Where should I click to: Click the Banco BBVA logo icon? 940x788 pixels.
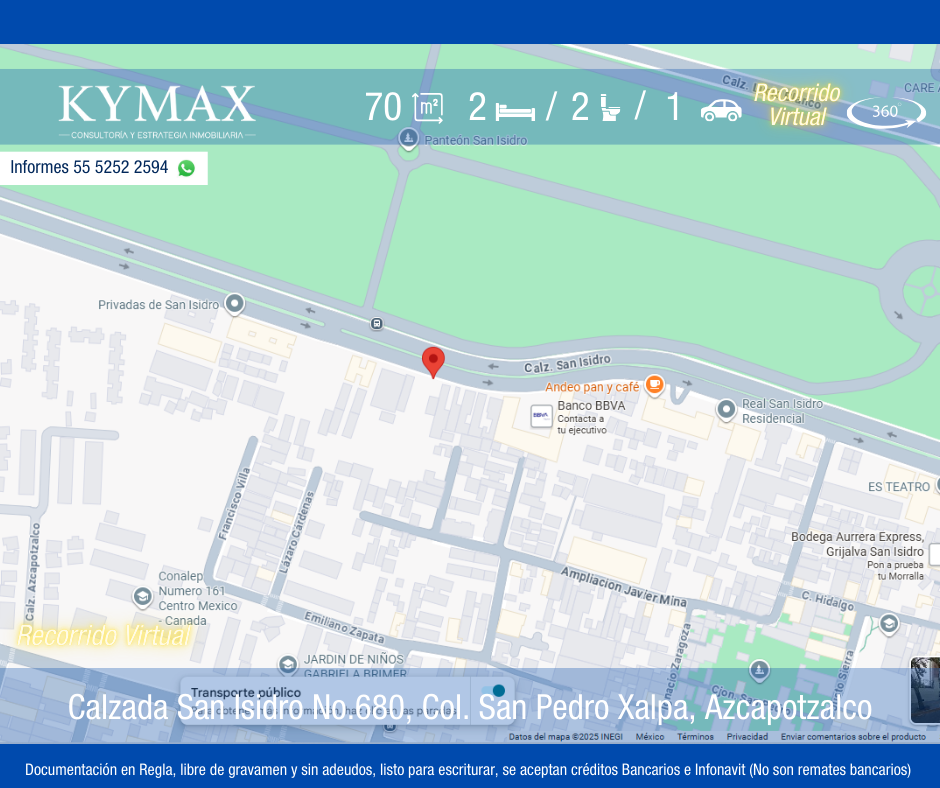[541, 416]
